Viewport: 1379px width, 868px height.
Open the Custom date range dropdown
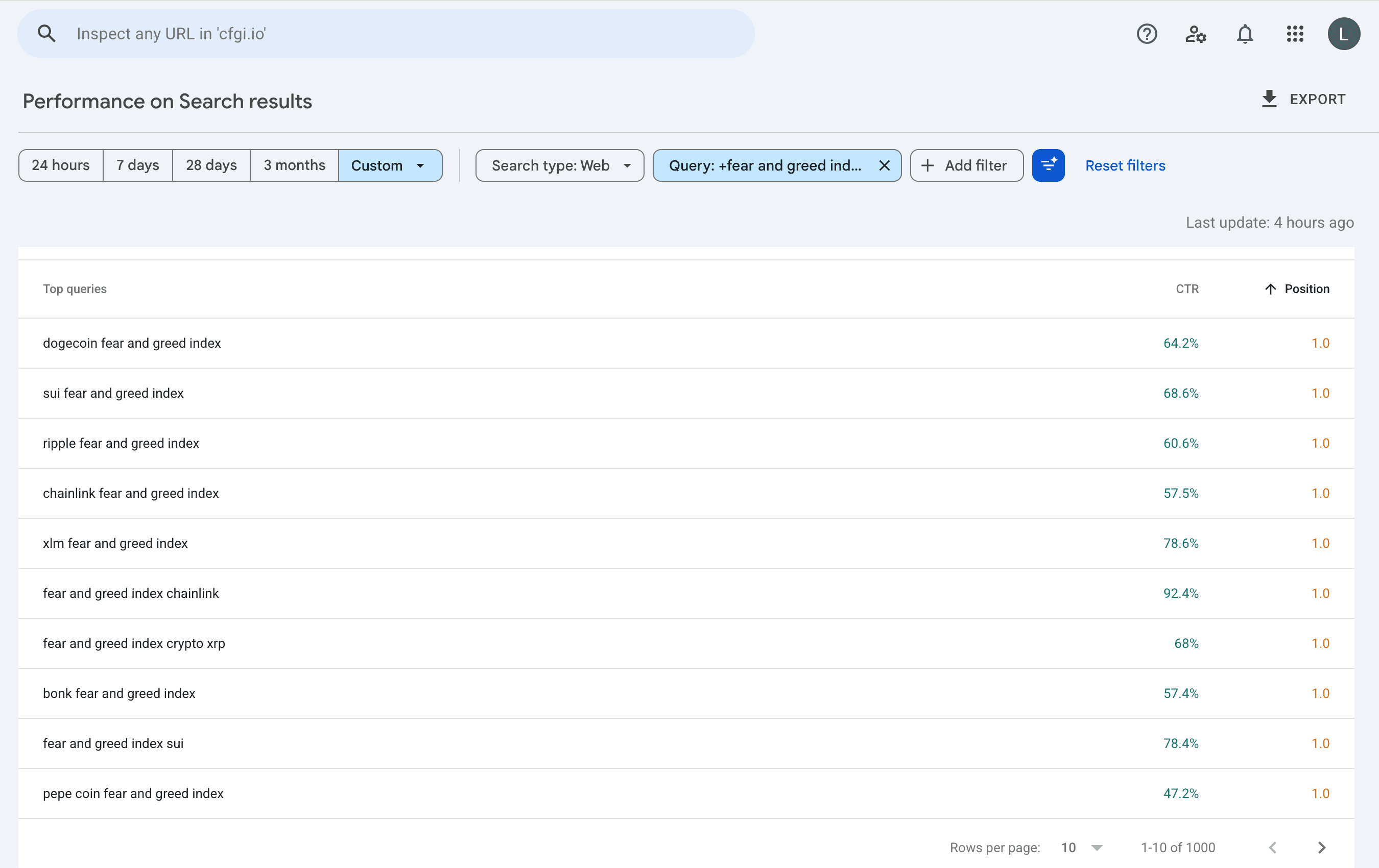pyautogui.click(x=390, y=165)
